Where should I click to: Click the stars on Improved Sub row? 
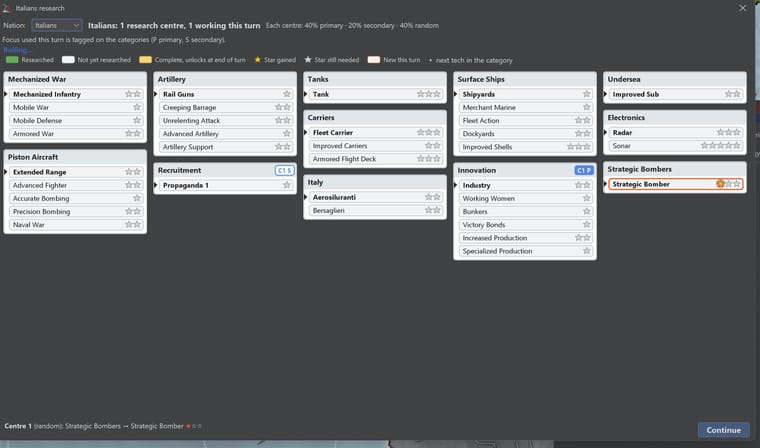point(732,94)
